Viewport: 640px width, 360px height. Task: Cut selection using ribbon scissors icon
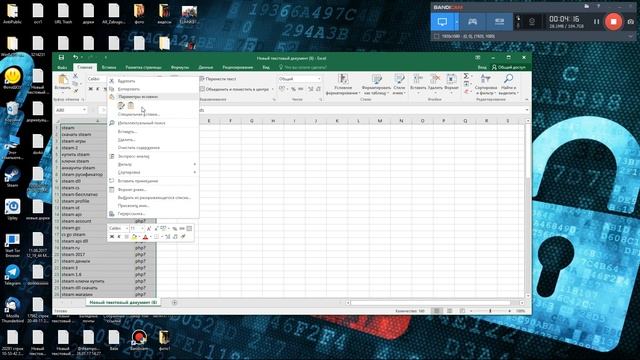[x=76, y=76]
